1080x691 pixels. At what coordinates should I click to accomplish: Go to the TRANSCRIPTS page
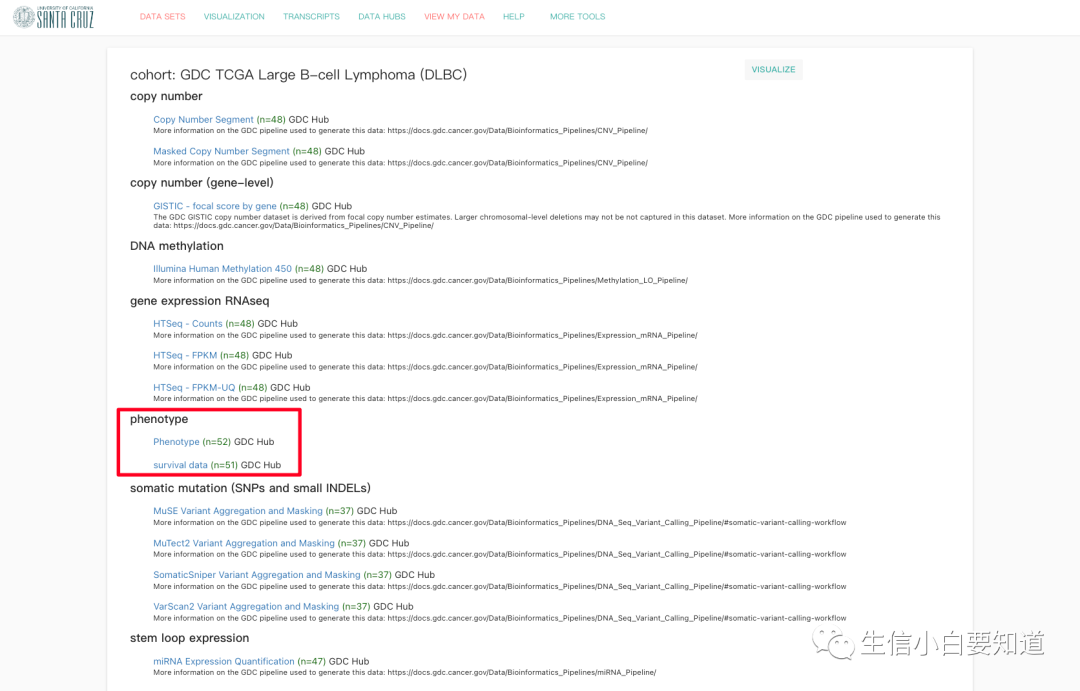[x=311, y=17]
